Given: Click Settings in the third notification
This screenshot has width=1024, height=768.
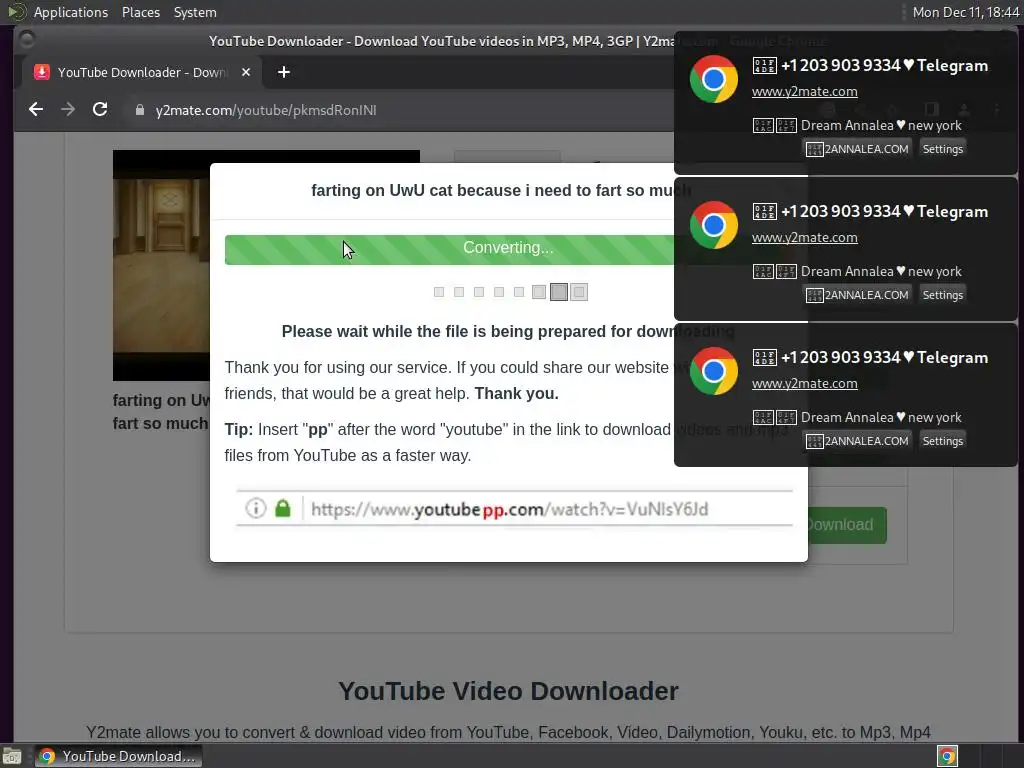Looking at the screenshot, I should pyautogui.click(x=942, y=441).
